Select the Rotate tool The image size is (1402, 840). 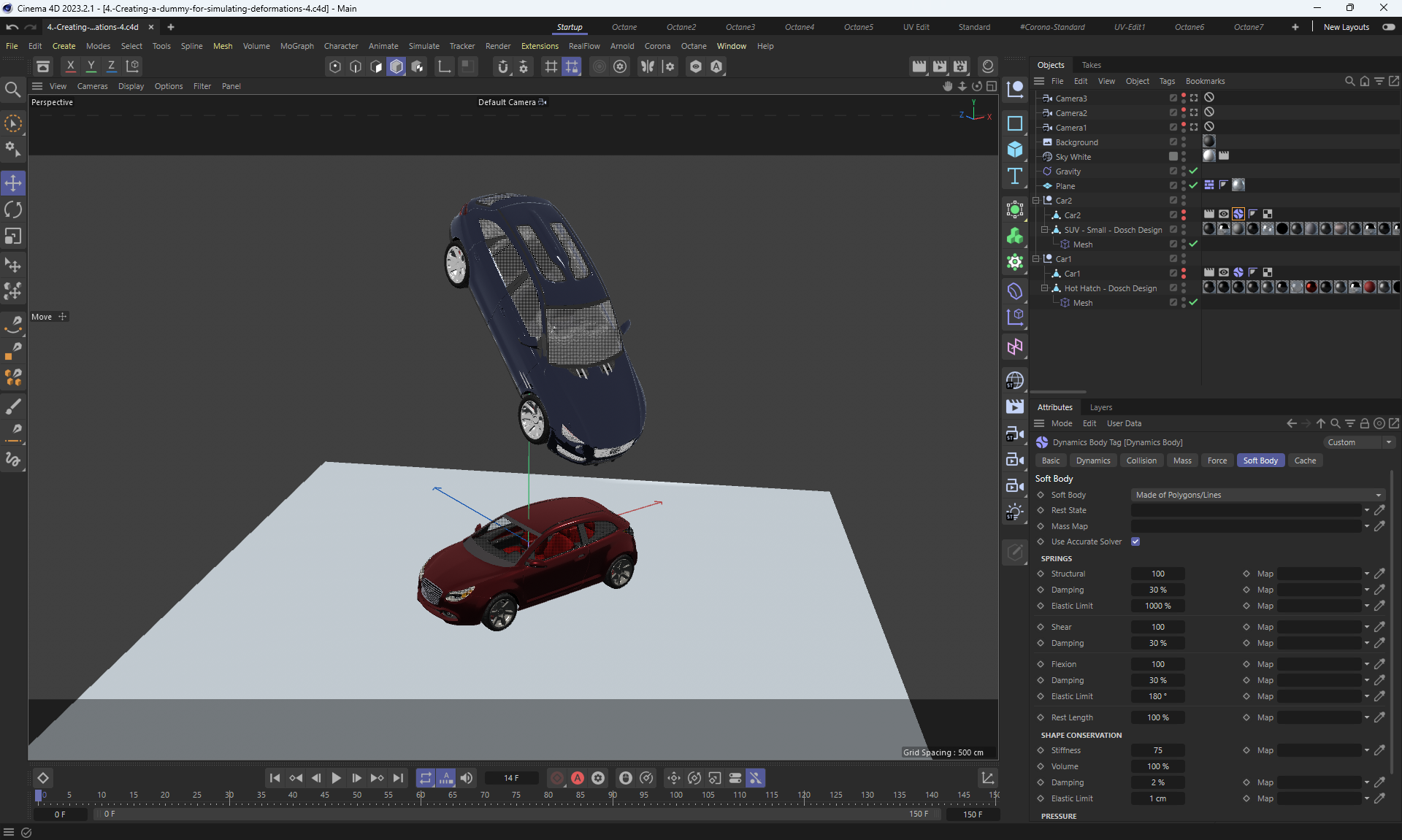tap(13, 209)
